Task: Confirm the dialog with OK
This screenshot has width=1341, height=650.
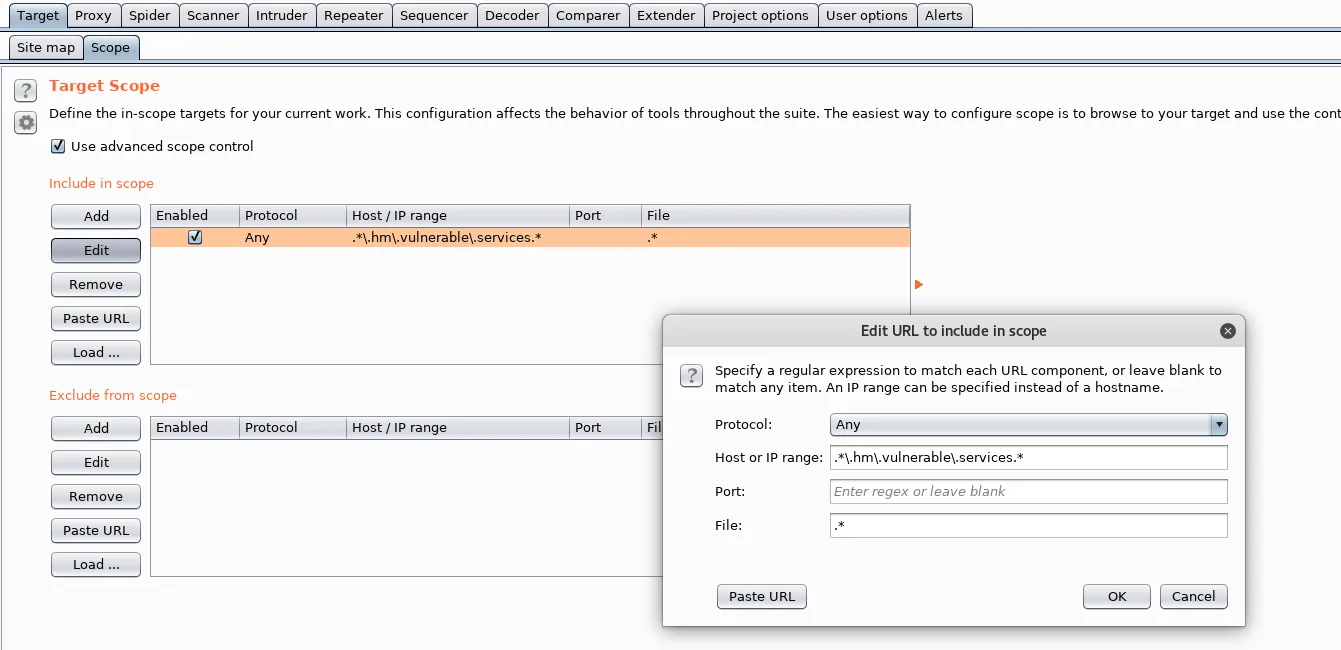Action: pyautogui.click(x=1117, y=596)
